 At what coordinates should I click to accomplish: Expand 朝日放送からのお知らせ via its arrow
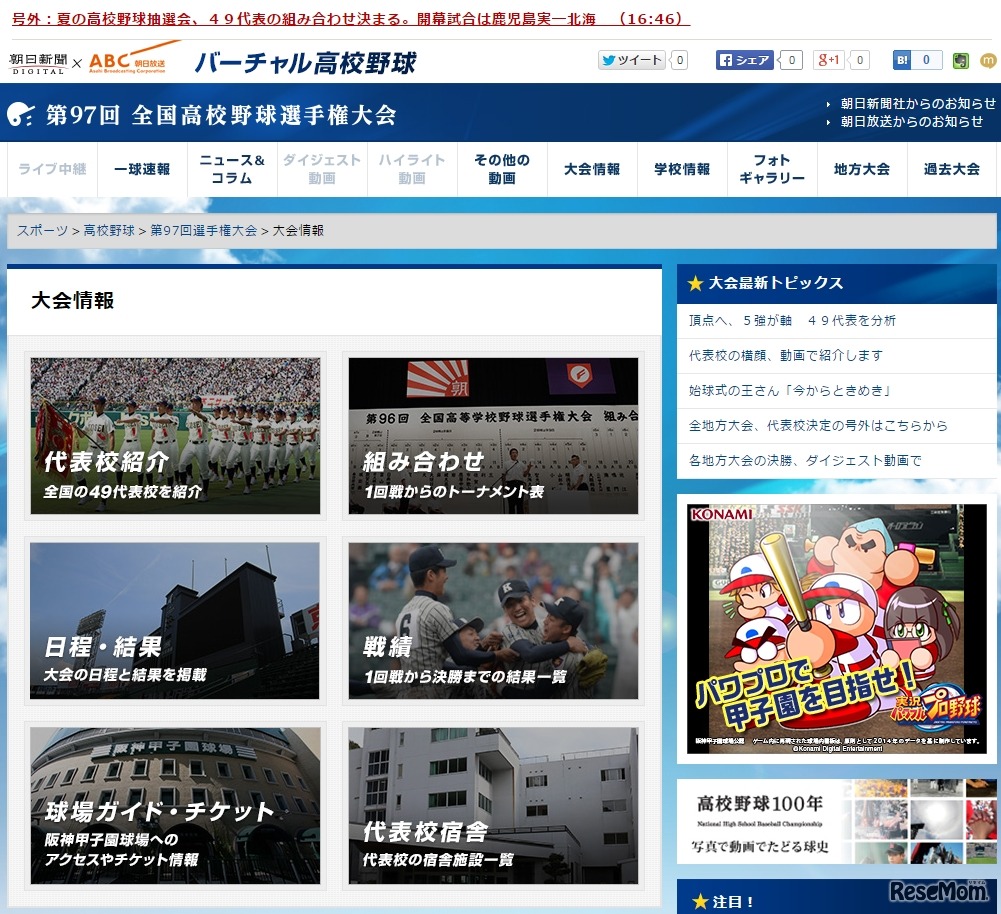pos(827,124)
